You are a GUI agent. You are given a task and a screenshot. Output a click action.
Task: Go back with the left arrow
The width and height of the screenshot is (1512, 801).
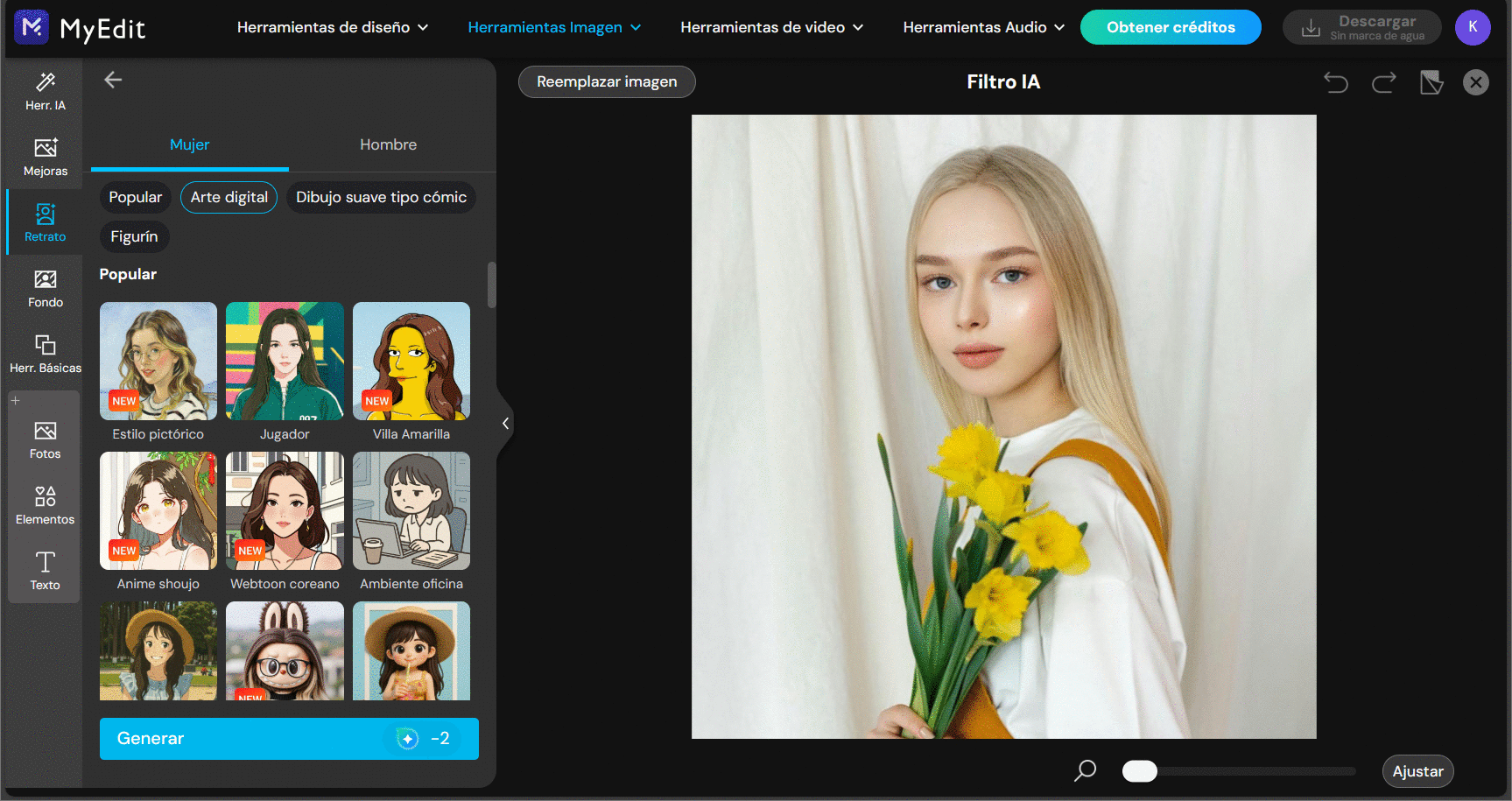click(113, 81)
